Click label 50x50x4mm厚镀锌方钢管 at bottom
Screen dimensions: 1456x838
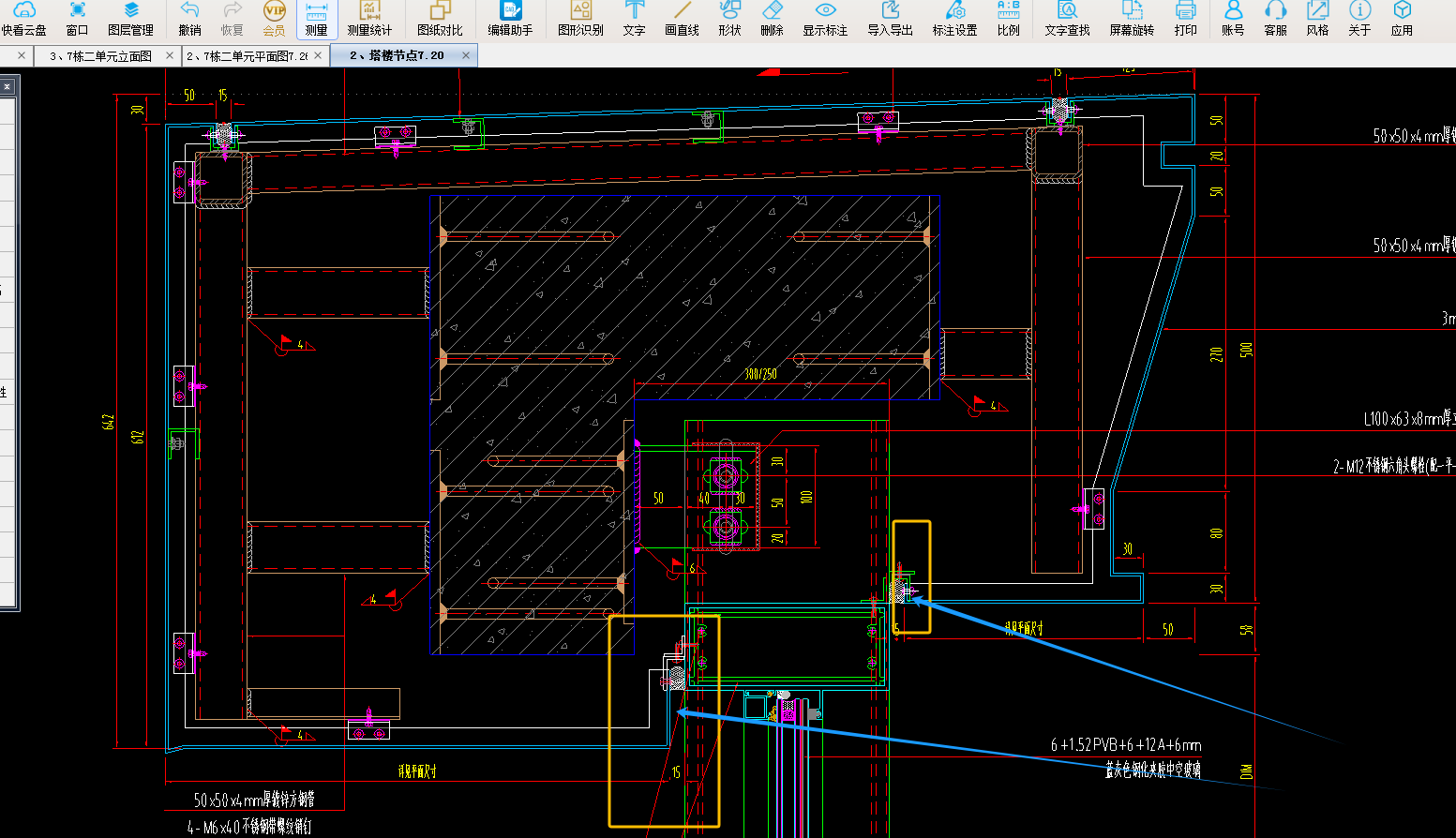coord(254,800)
